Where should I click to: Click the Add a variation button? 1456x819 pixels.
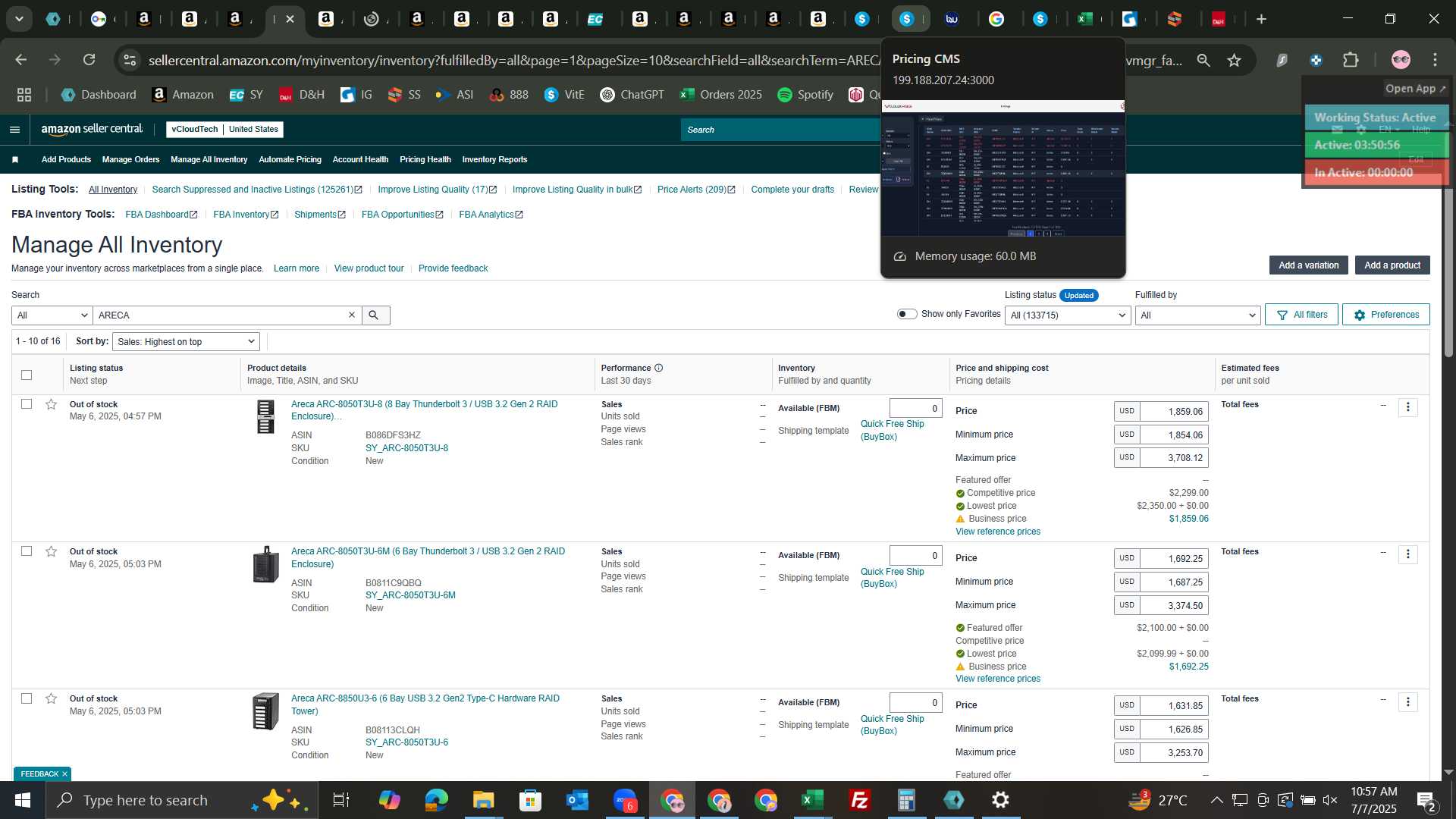point(1308,265)
